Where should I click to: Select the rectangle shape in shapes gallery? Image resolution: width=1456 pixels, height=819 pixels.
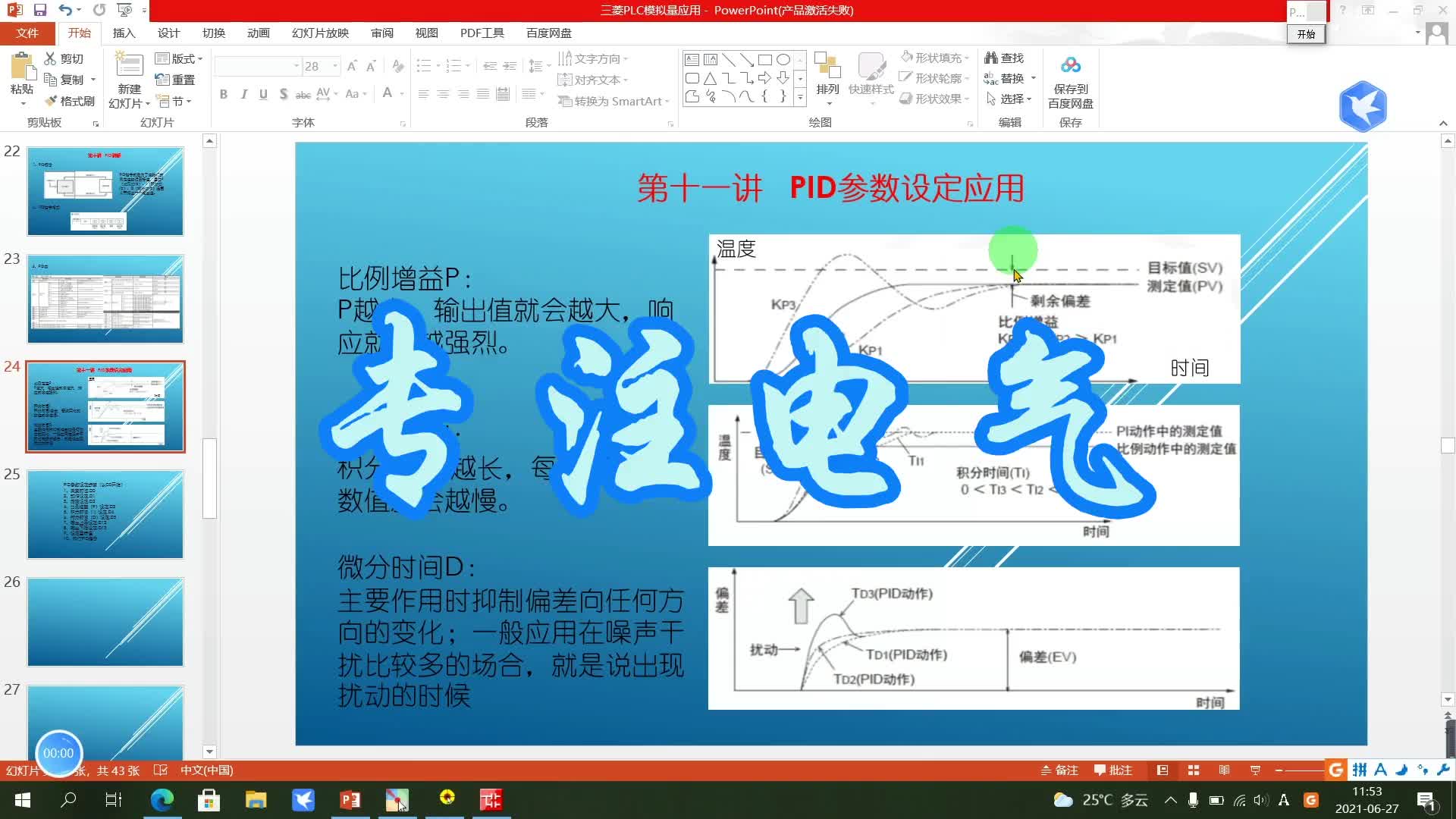pyautogui.click(x=765, y=59)
